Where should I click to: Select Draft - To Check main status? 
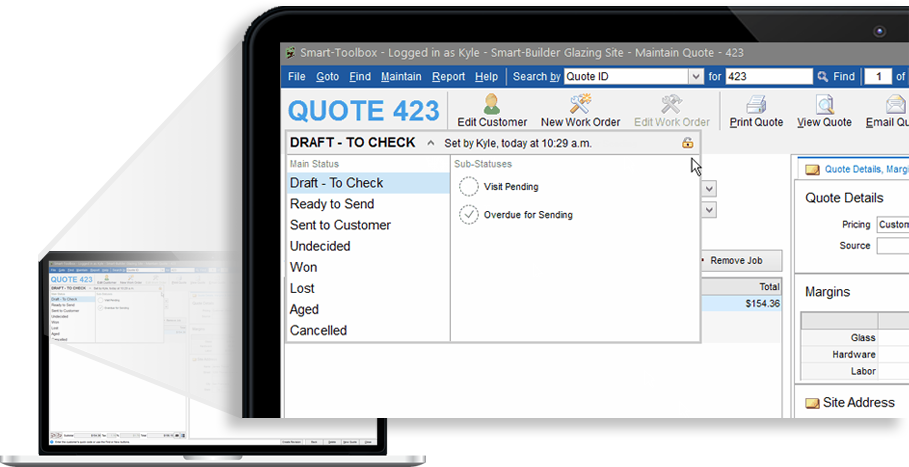[368, 183]
